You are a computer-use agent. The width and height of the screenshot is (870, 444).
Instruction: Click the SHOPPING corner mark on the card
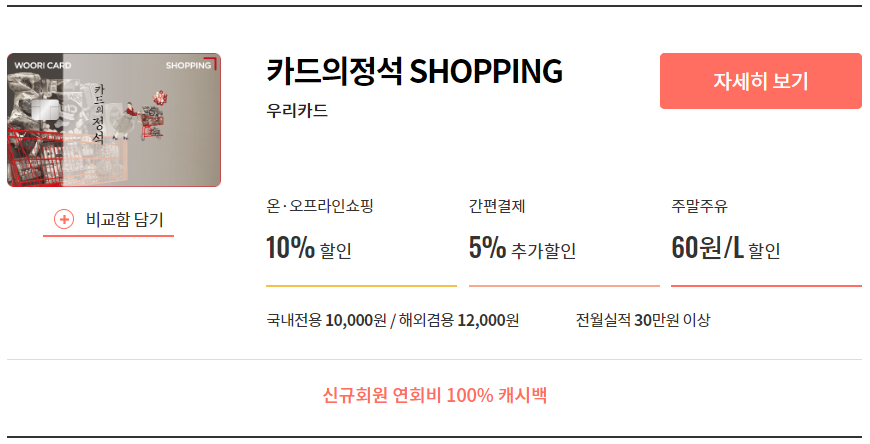190,64
